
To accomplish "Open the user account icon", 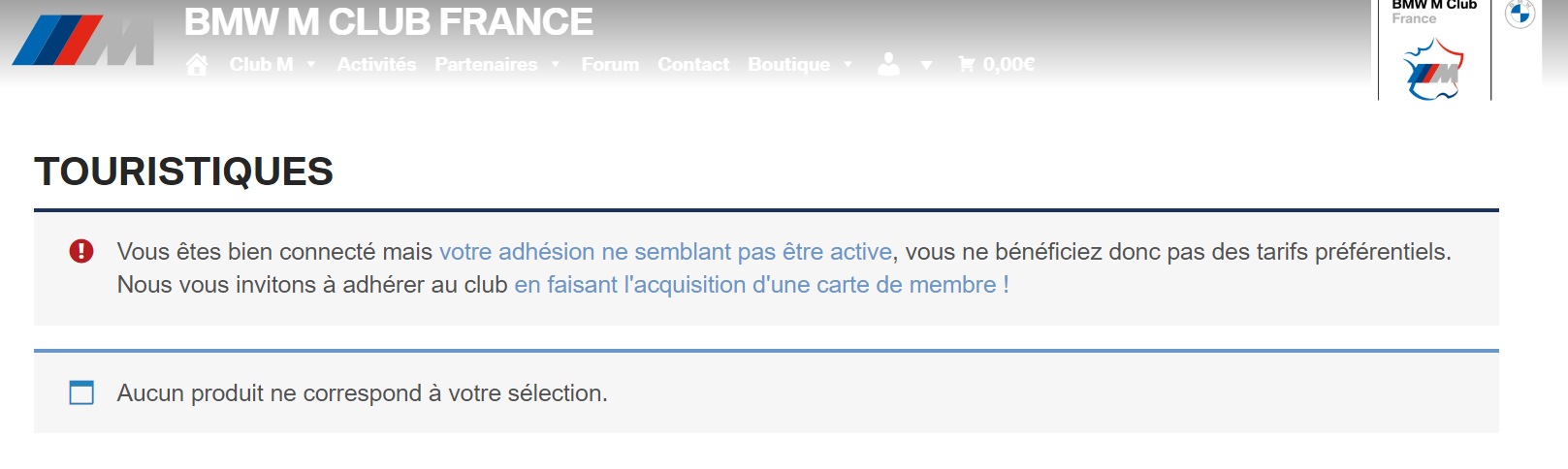I will point(888,64).
